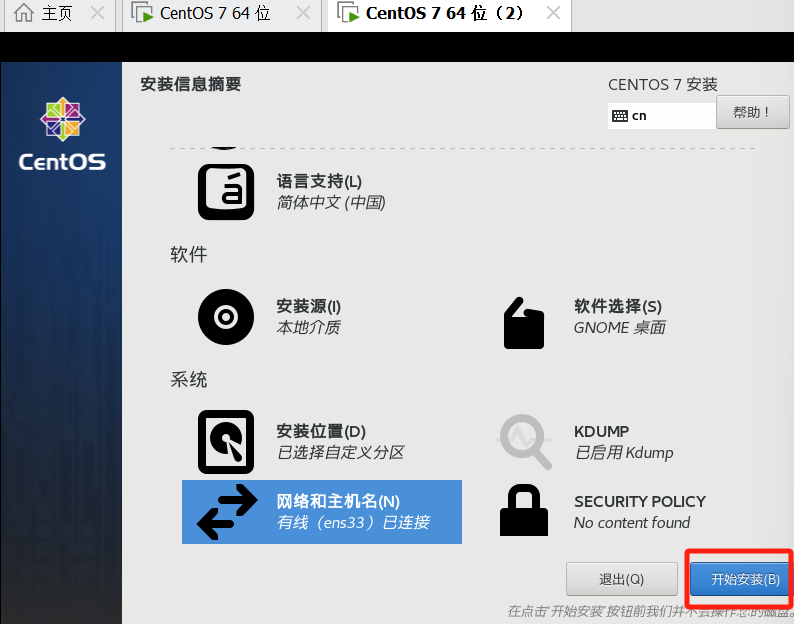Click the CENTOS 7 安装 title text
This screenshot has height=624, width=794.
tap(663, 85)
